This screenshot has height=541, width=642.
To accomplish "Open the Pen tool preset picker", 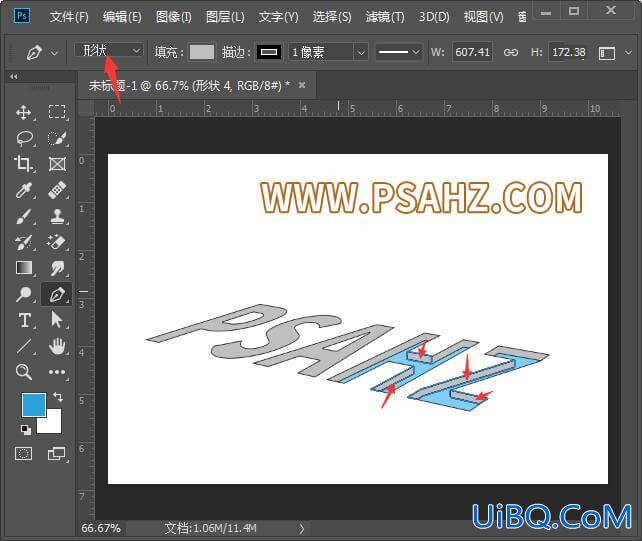I will (x=54, y=53).
